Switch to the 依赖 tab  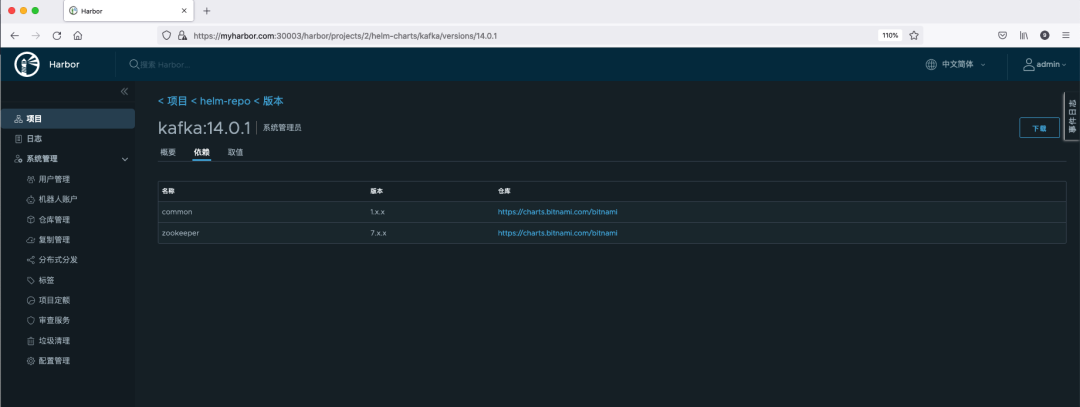[202, 152]
